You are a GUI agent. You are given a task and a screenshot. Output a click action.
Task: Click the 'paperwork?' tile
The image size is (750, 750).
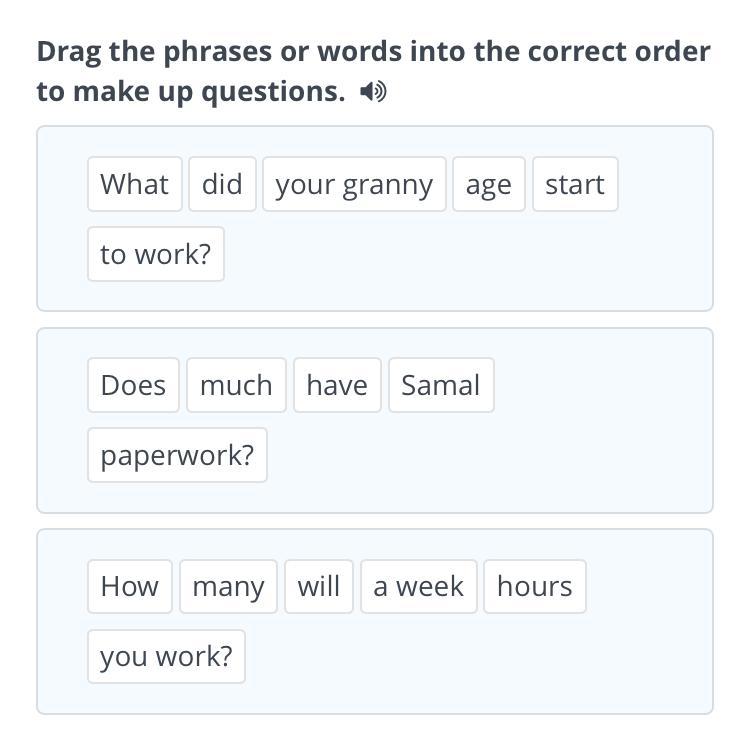coord(177,455)
